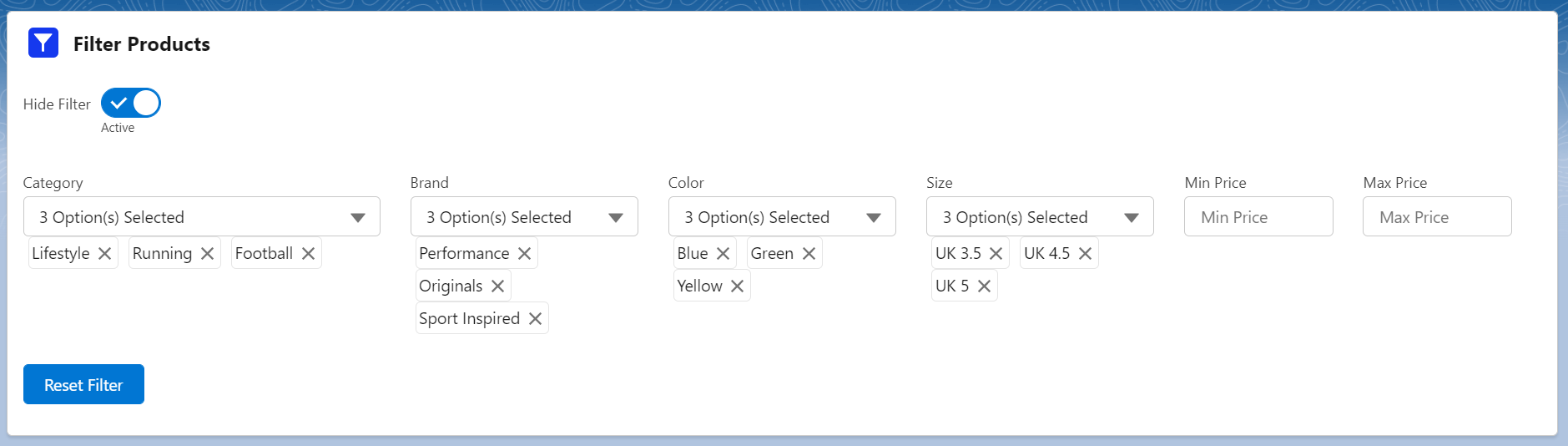Image resolution: width=1568 pixels, height=446 pixels.
Task: Remove the Sport Inspired brand pill
Action: tap(535, 318)
